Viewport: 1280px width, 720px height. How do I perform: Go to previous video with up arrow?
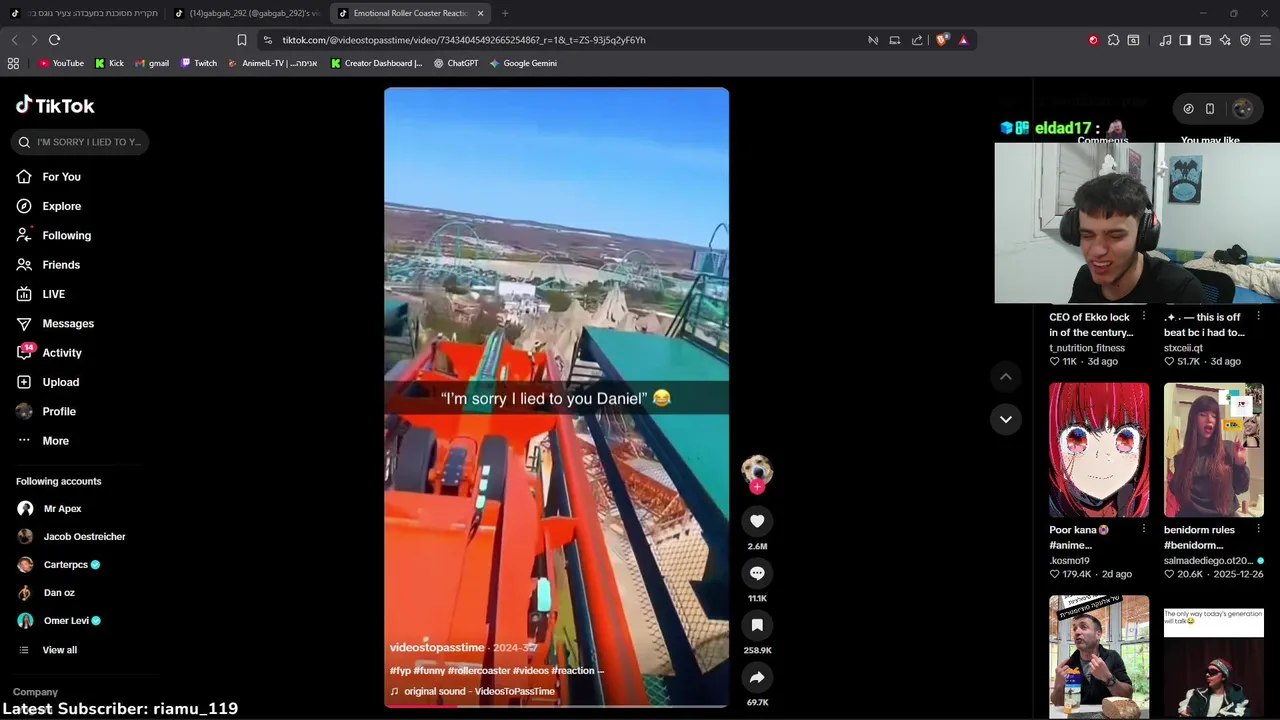pyautogui.click(x=1006, y=376)
